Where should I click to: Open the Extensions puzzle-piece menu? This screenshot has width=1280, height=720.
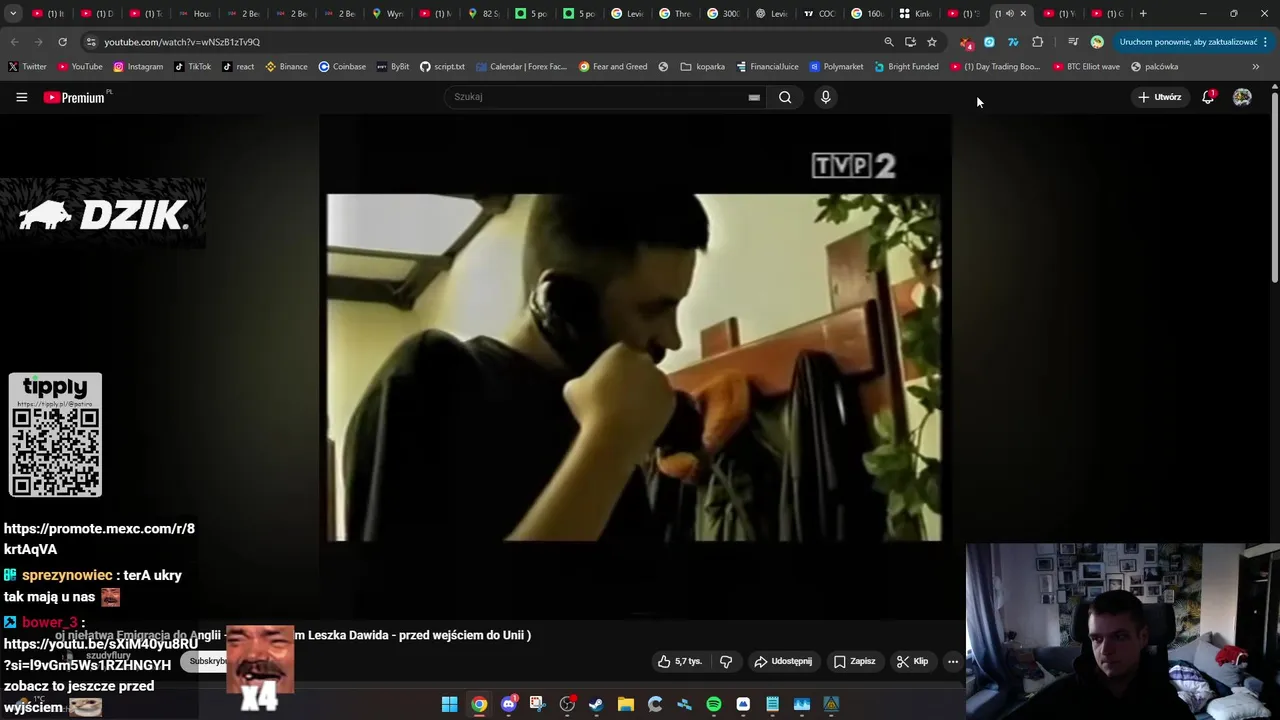pyautogui.click(x=1037, y=42)
